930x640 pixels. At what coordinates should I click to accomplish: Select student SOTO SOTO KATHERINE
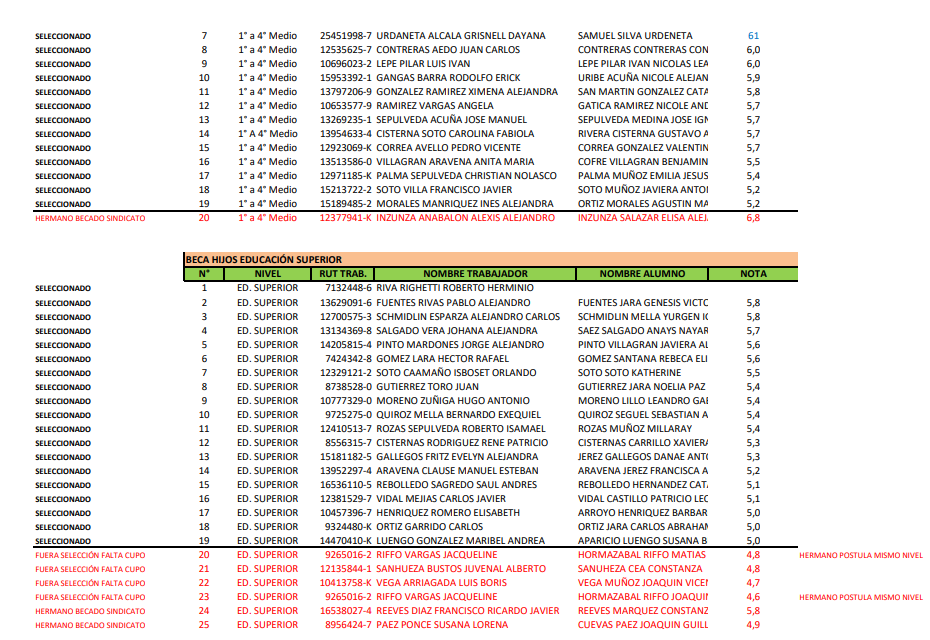(629, 373)
